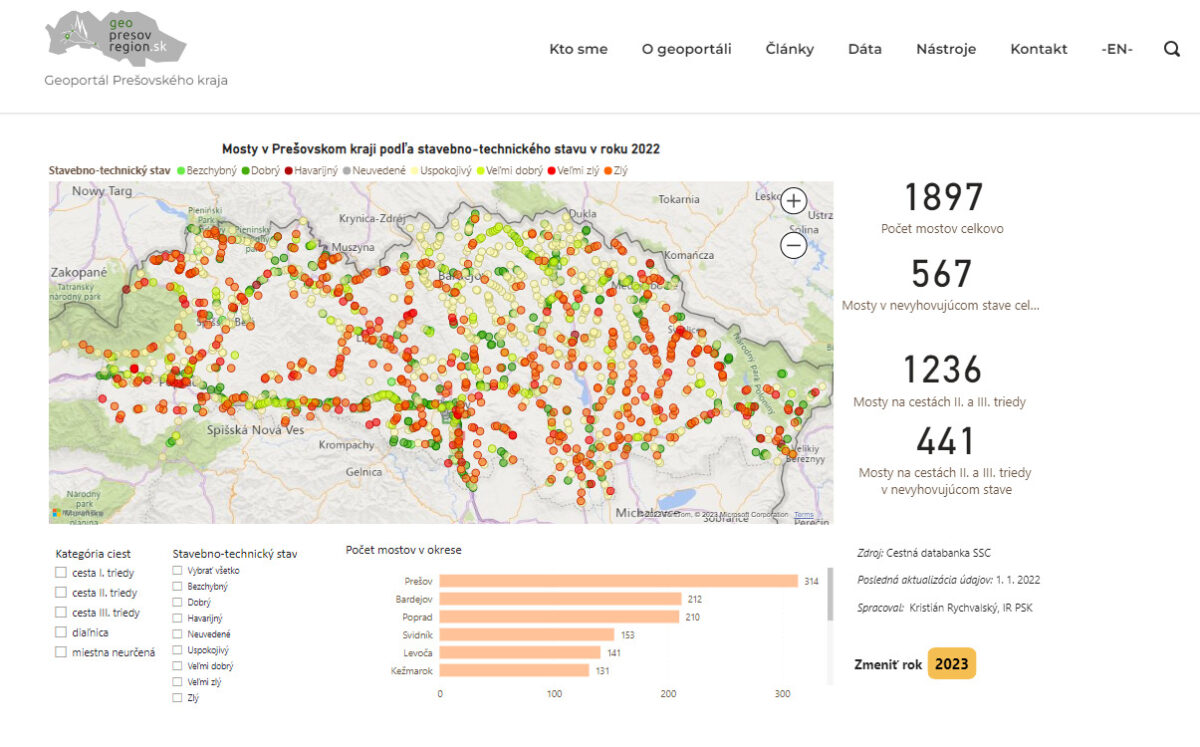This screenshot has width=1200, height=747.
Task: Open the Kto sme menu
Action: (578, 49)
